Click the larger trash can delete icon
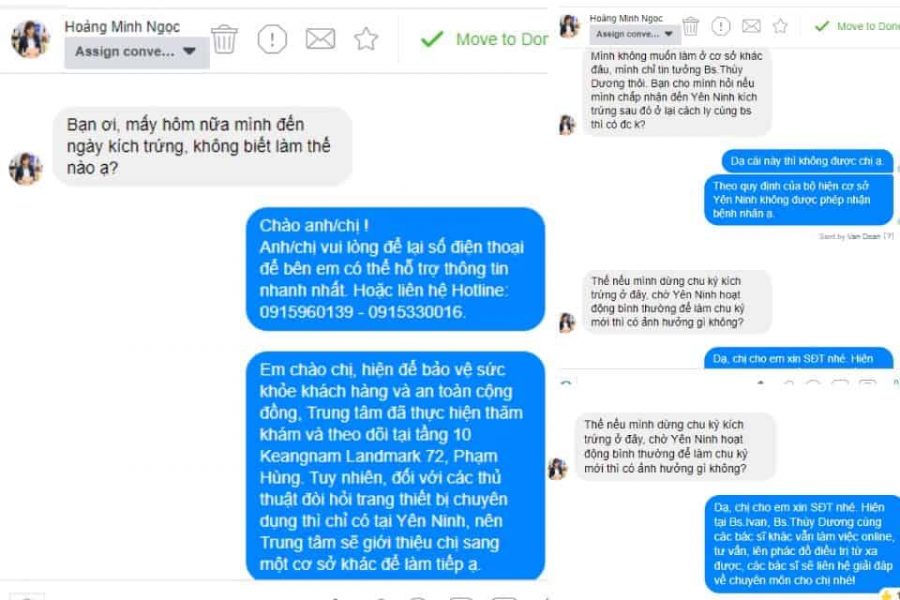The width and height of the screenshot is (900, 600). [224, 40]
